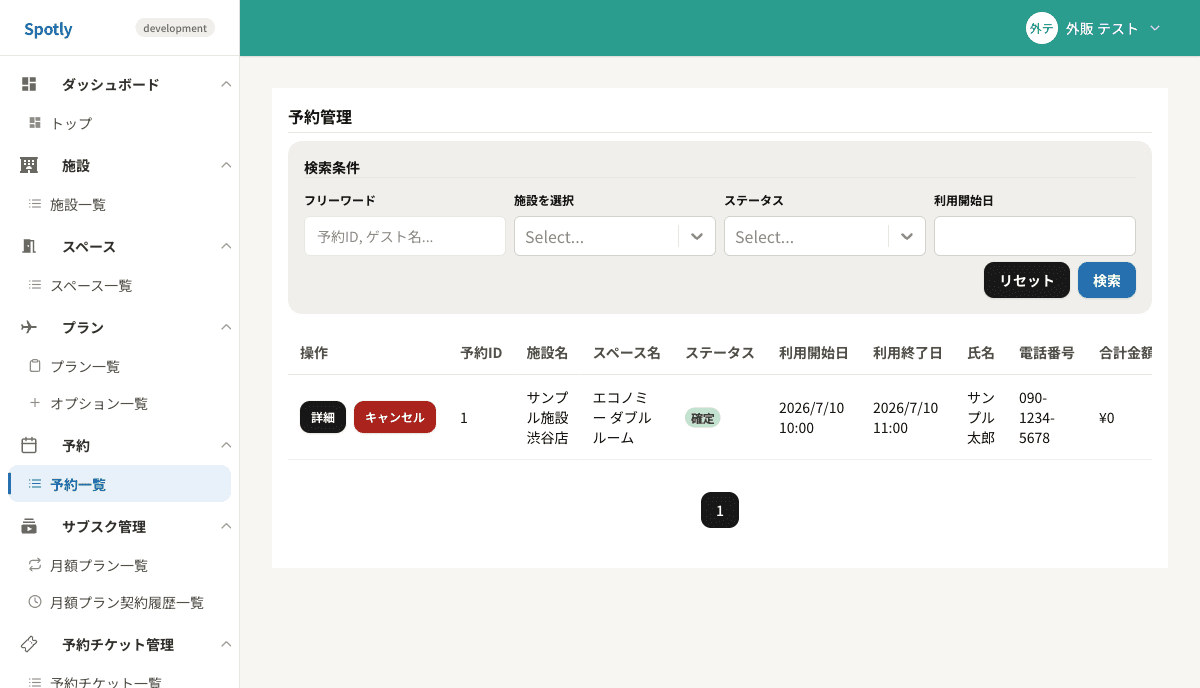
Task: Click the リセット button
Action: 1027,280
